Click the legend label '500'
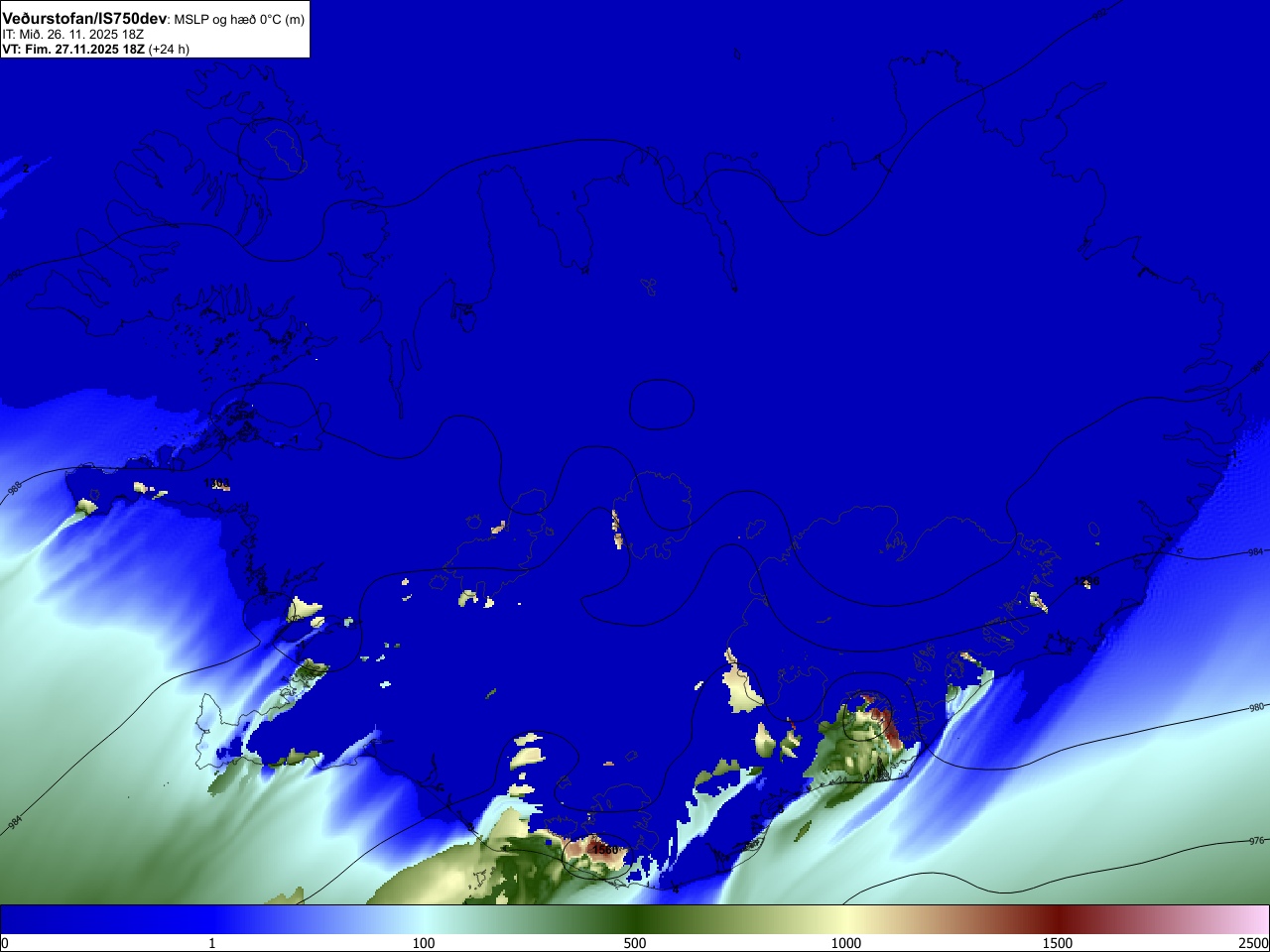The image size is (1270, 952). (635, 943)
